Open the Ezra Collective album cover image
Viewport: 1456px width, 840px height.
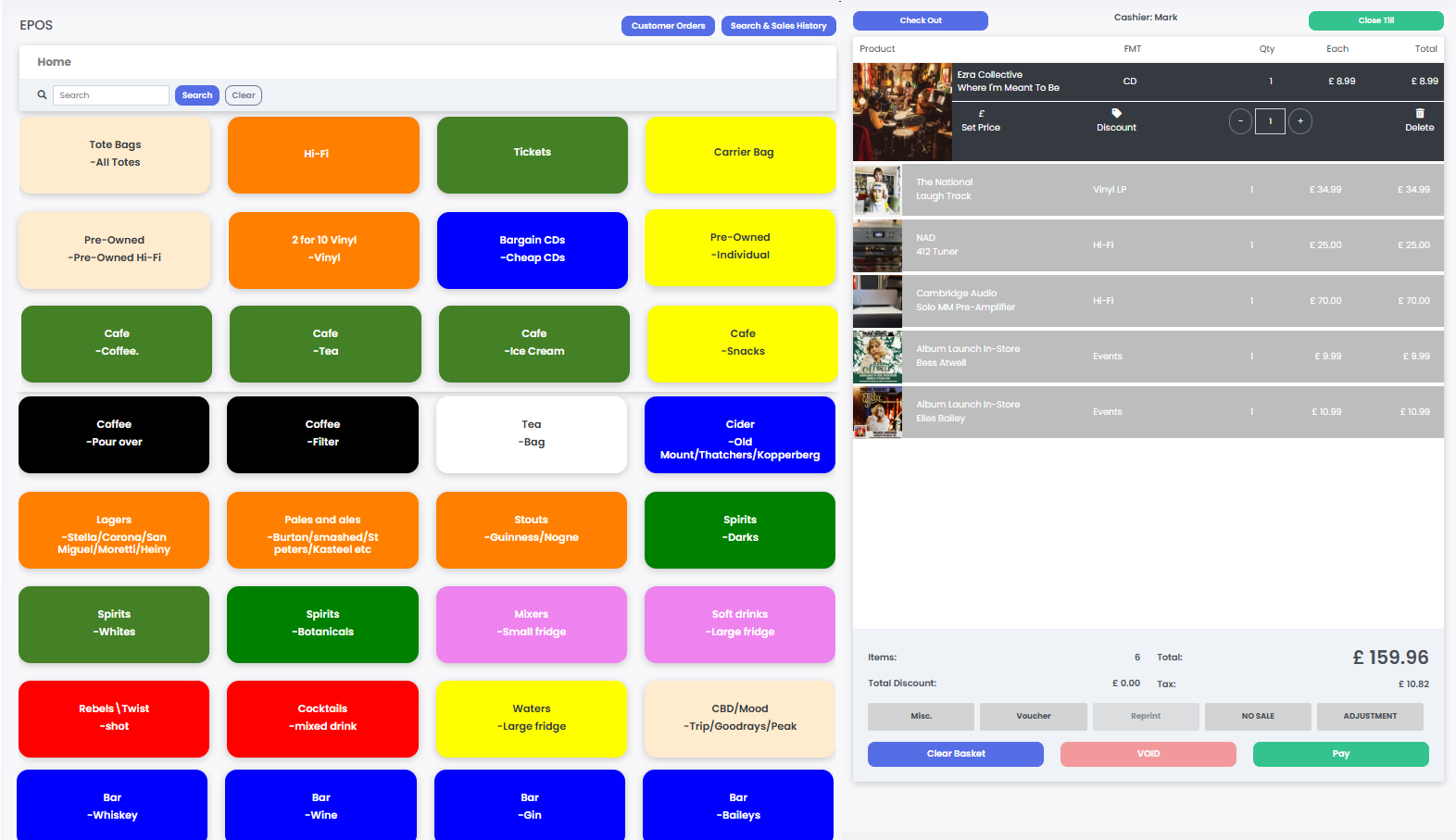[902, 112]
